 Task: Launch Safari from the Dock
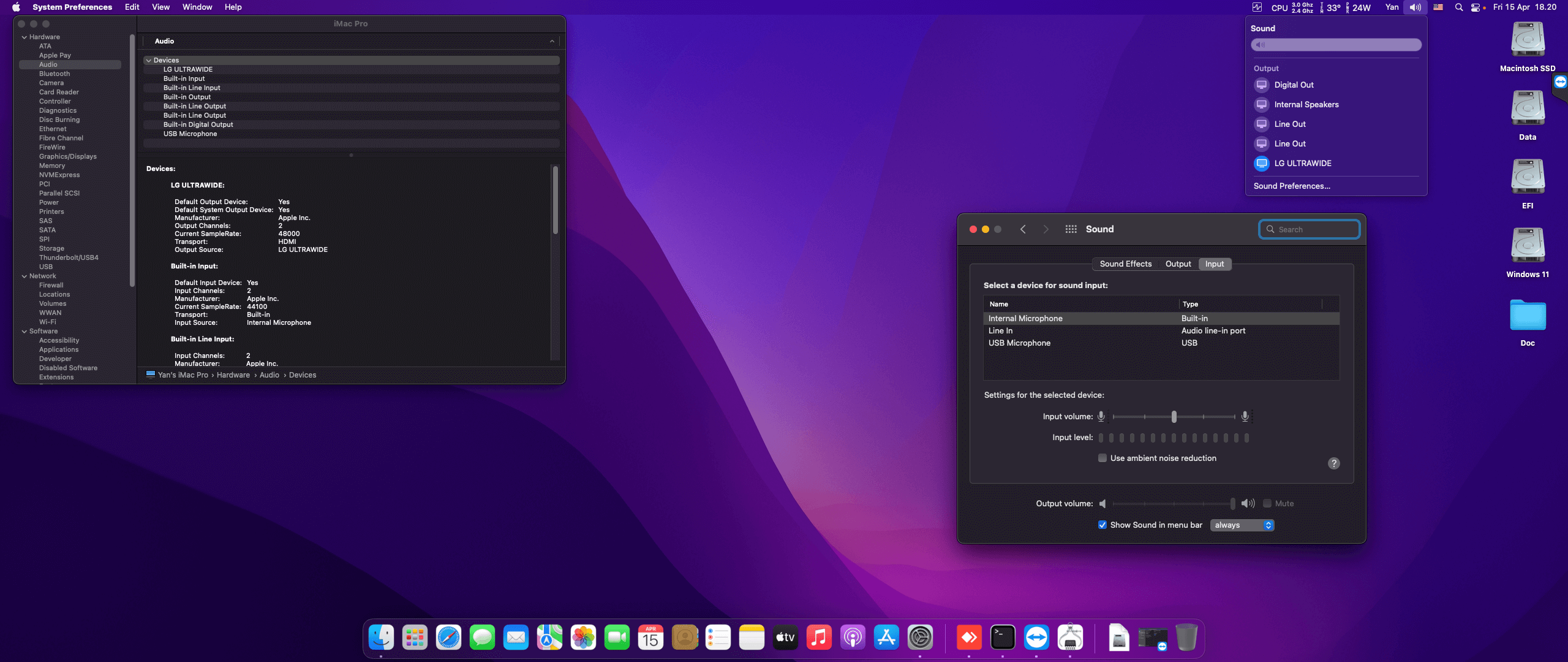tap(448, 638)
